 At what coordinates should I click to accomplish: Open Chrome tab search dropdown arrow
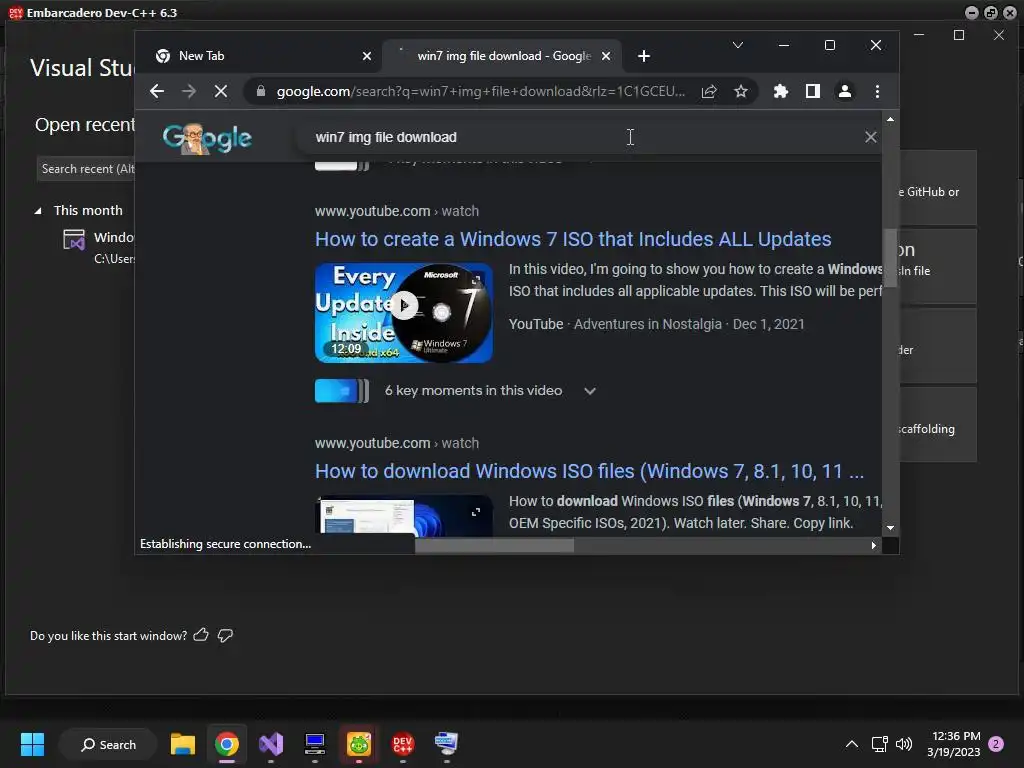738,45
